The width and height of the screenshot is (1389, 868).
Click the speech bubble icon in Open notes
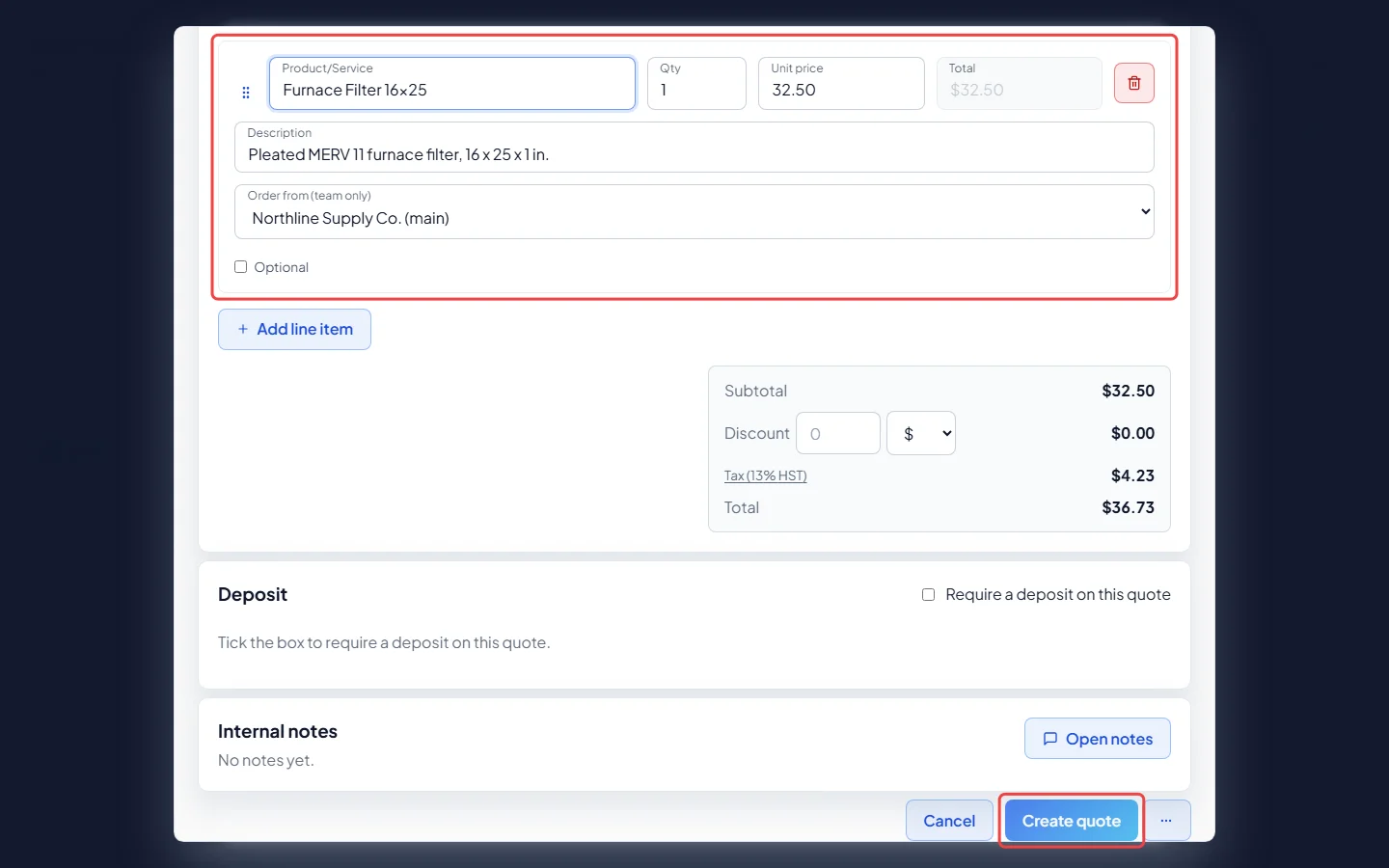1050,739
